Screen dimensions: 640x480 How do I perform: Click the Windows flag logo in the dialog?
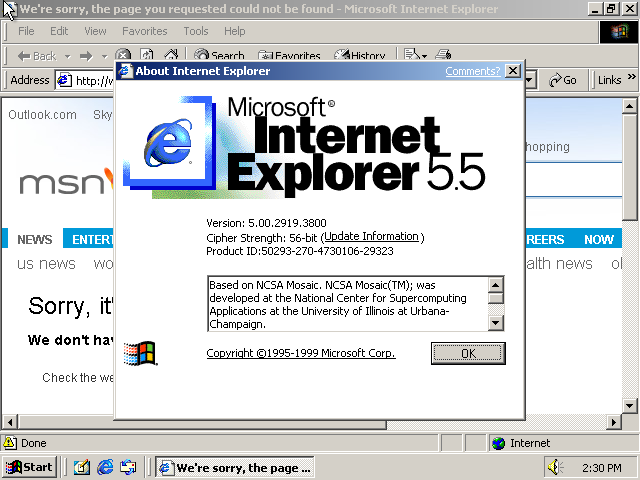pos(140,353)
